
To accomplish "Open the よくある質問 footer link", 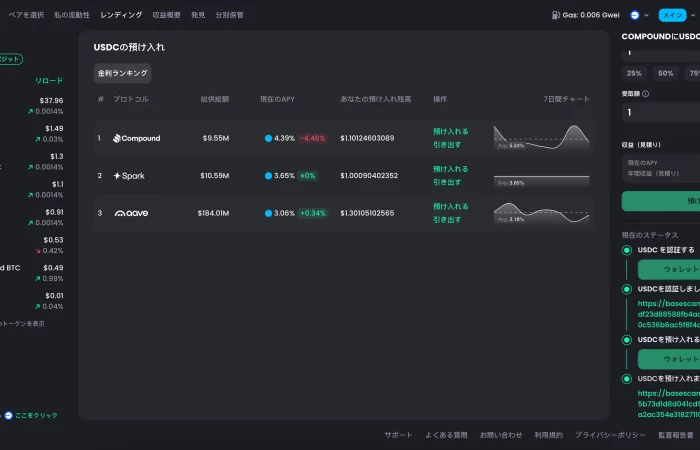I will pyautogui.click(x=446, y=435).
